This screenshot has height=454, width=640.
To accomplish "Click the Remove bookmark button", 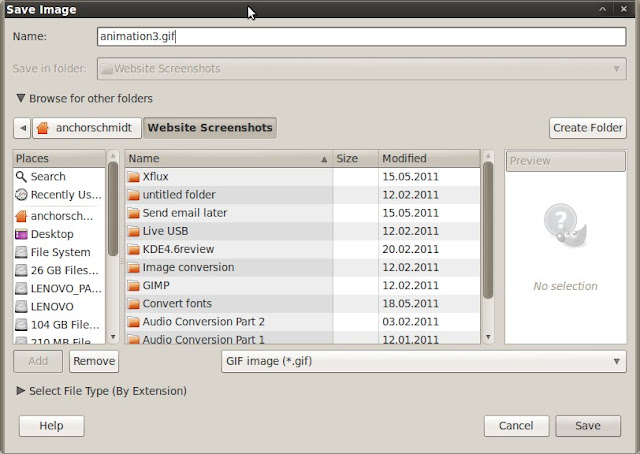I will [94, 361].
